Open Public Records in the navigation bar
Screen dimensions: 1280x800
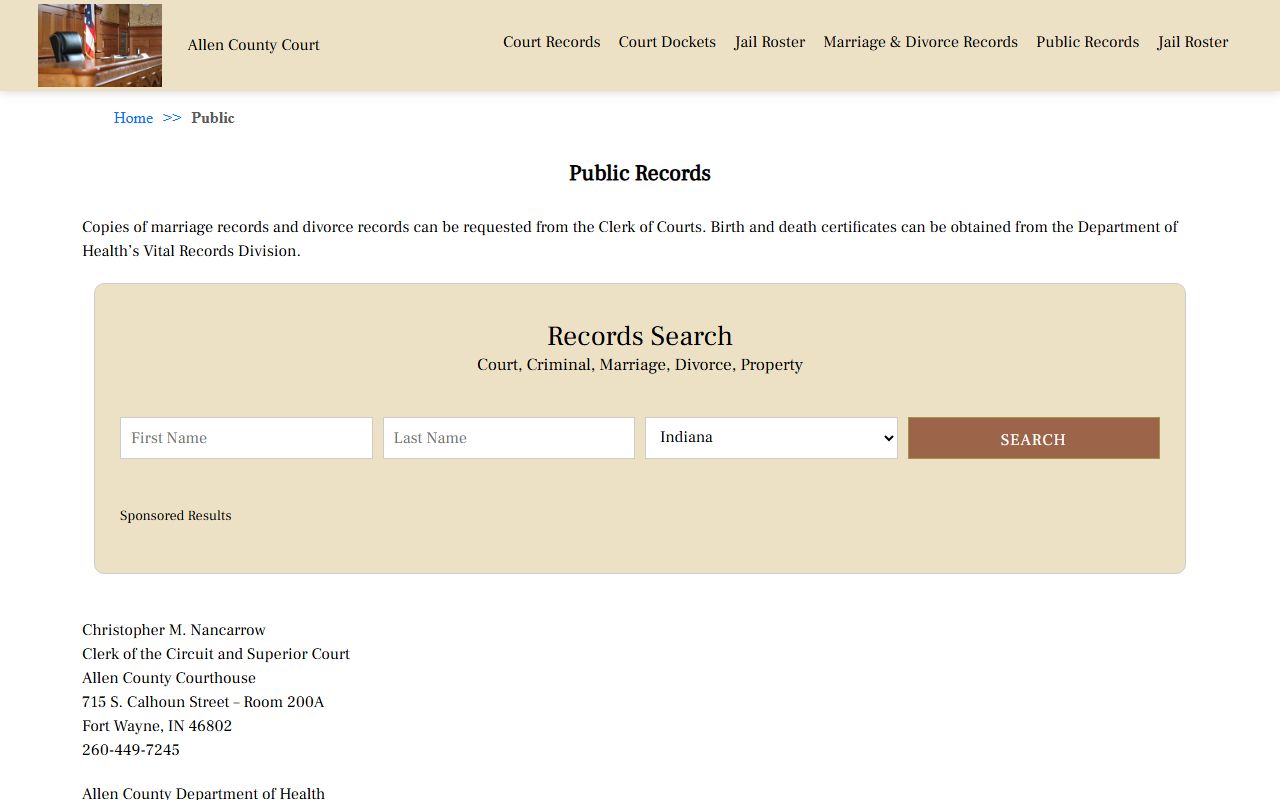point(1088,42)
